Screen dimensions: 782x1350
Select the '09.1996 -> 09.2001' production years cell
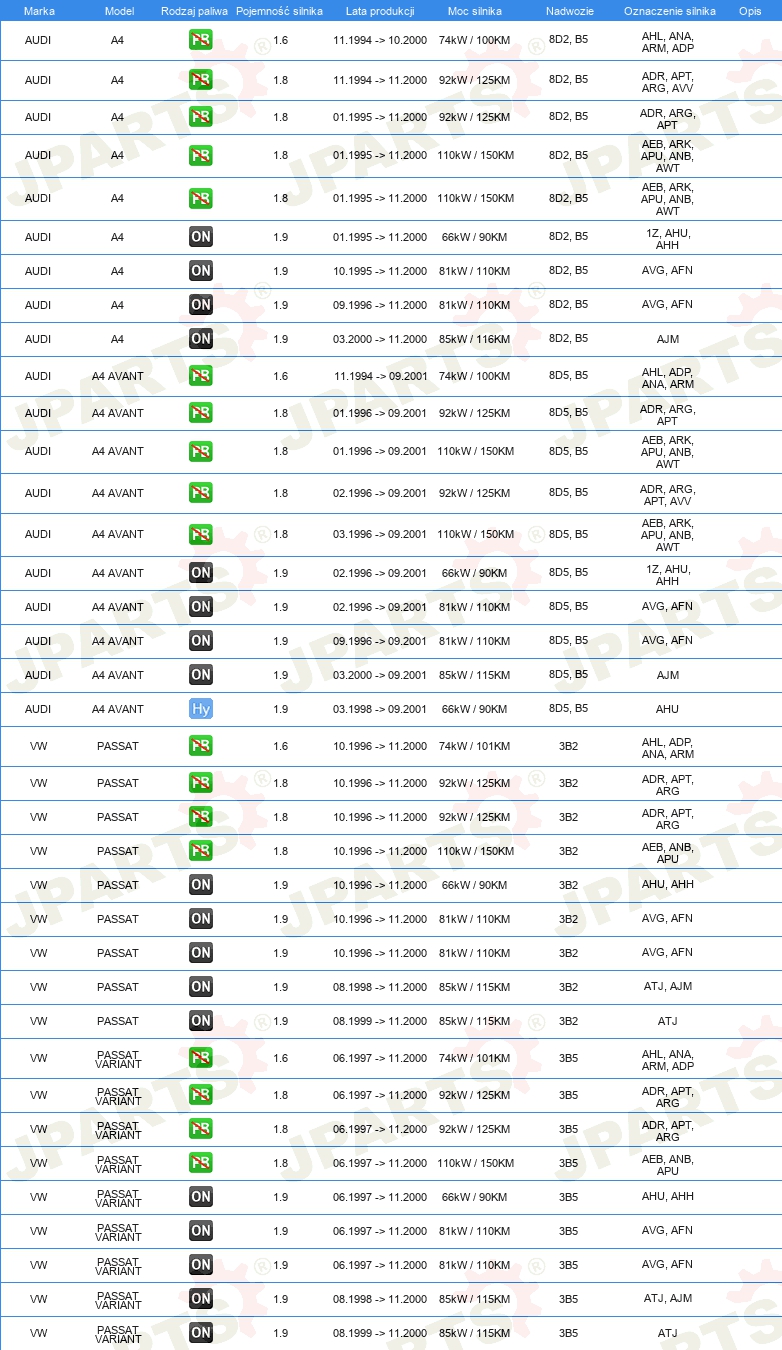[x=380, y=641]
